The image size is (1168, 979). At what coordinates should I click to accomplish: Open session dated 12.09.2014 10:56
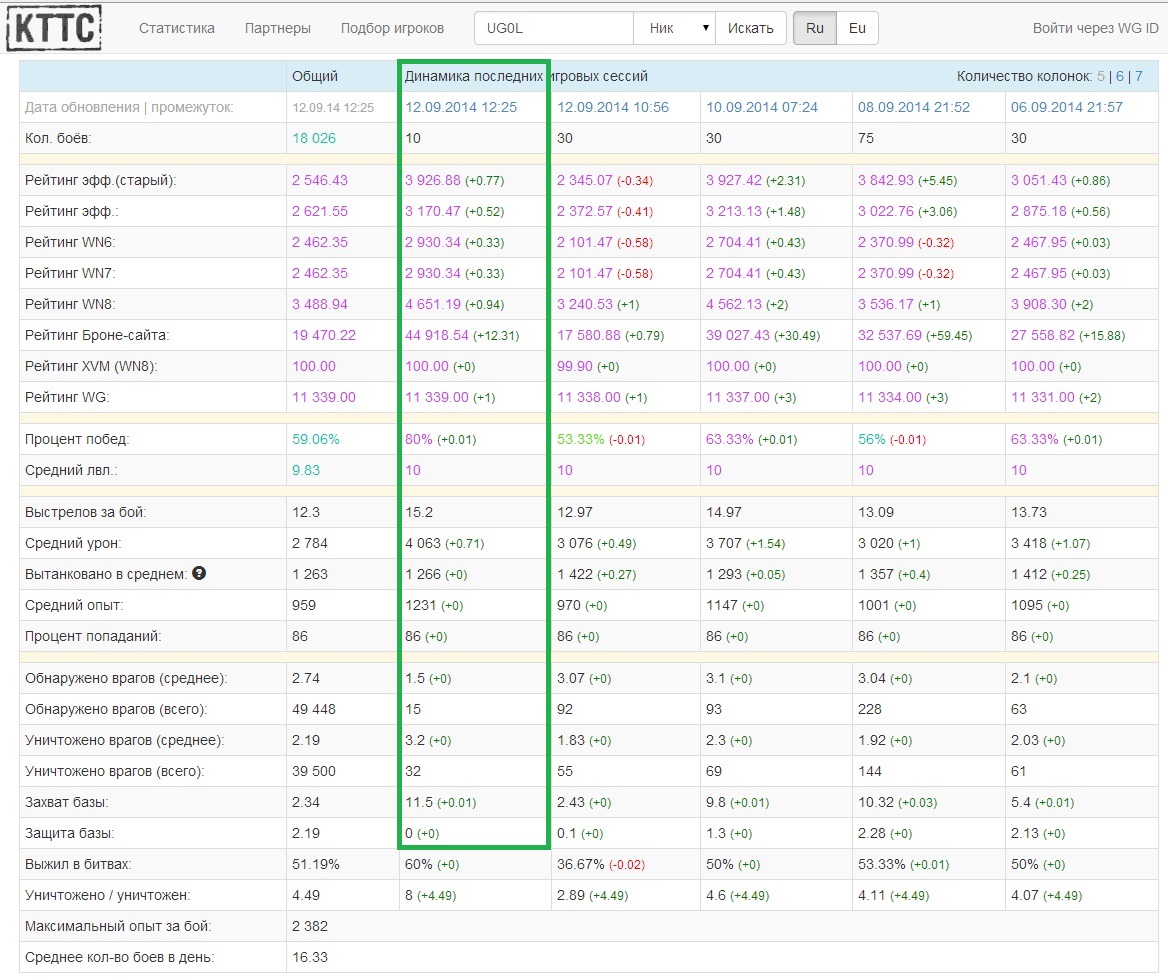tap(613, 107)
